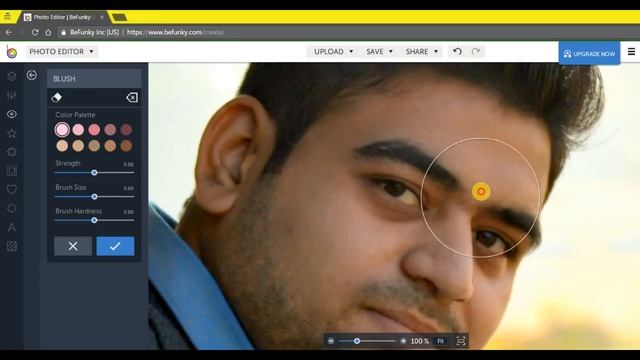This screenshot has height=360, width=640.
Task: Click the clear/reset backspace icon in Blush panel
Action: [x=132, y=98]
